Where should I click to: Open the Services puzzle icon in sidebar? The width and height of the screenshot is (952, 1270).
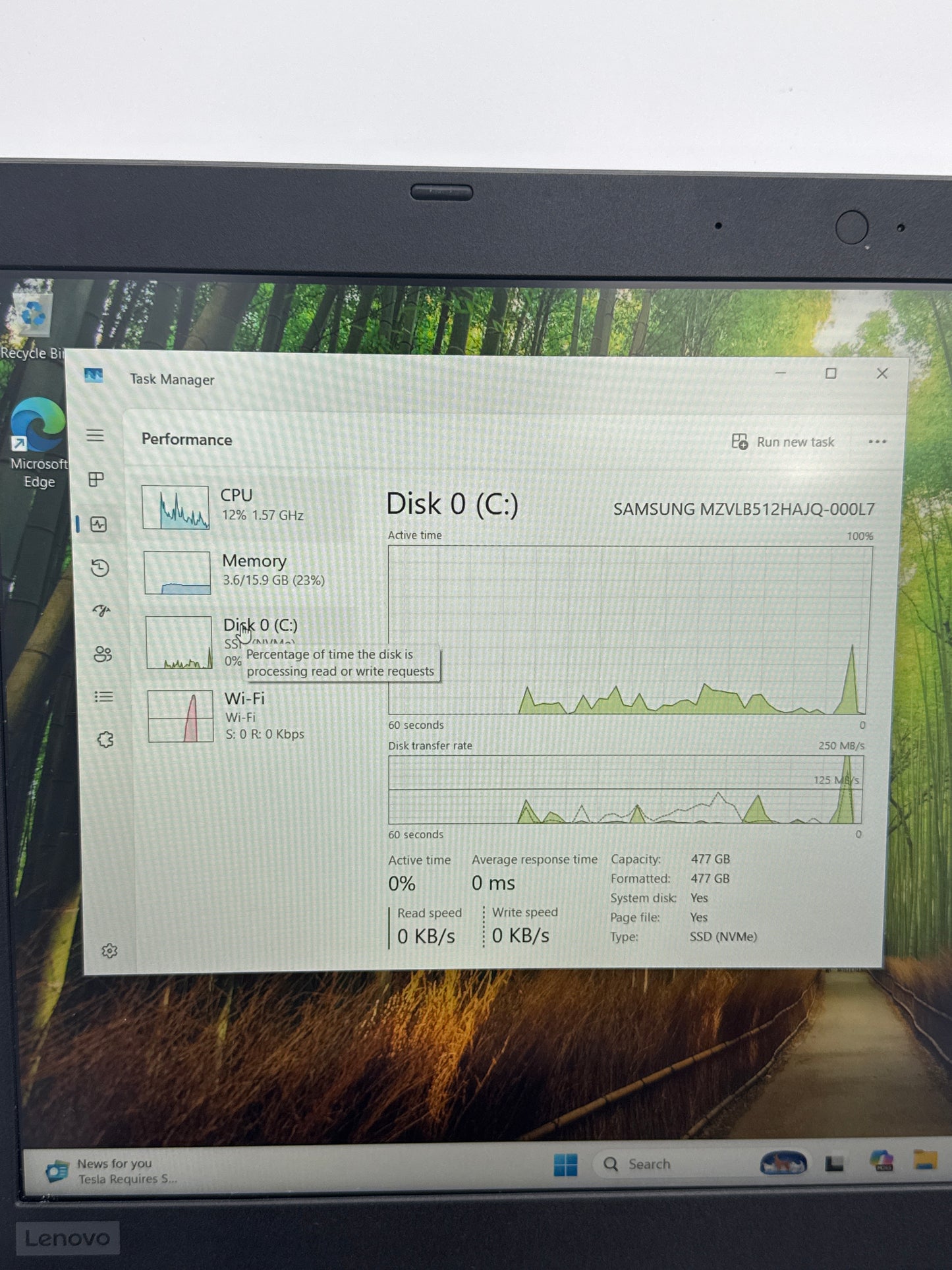point(105,739)
